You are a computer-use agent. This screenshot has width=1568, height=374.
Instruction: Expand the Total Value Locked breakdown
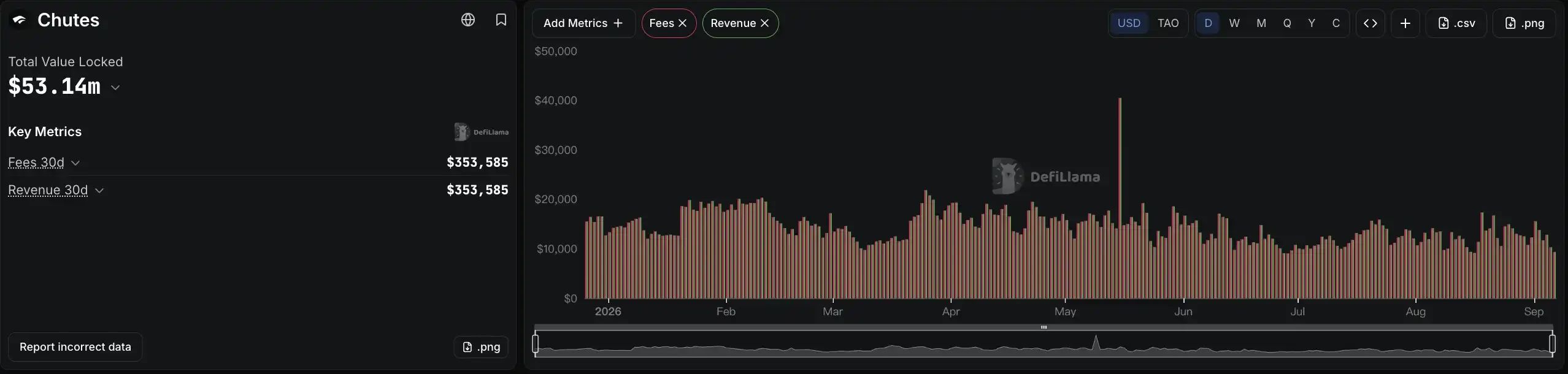(115, 88)
